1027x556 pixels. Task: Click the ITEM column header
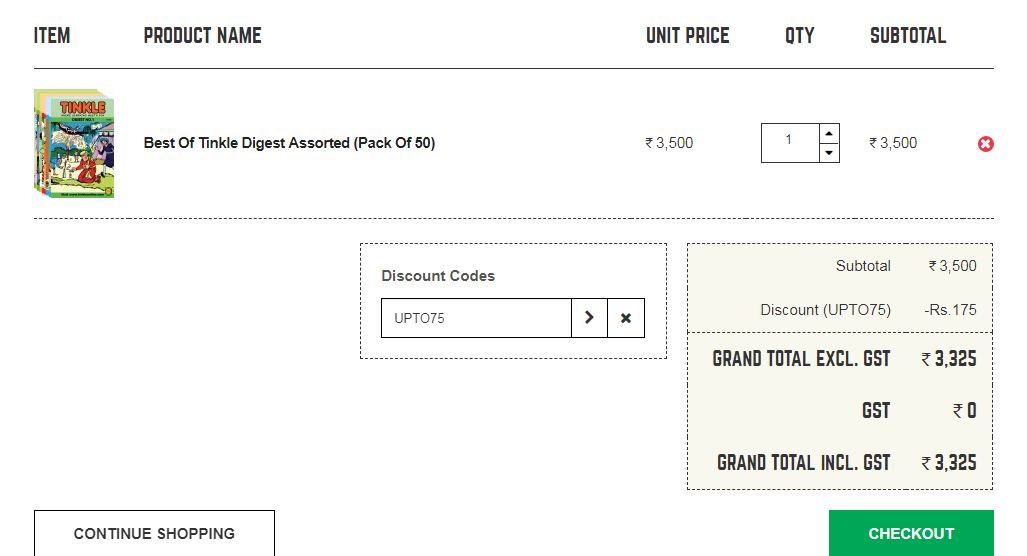pos(52,36)
